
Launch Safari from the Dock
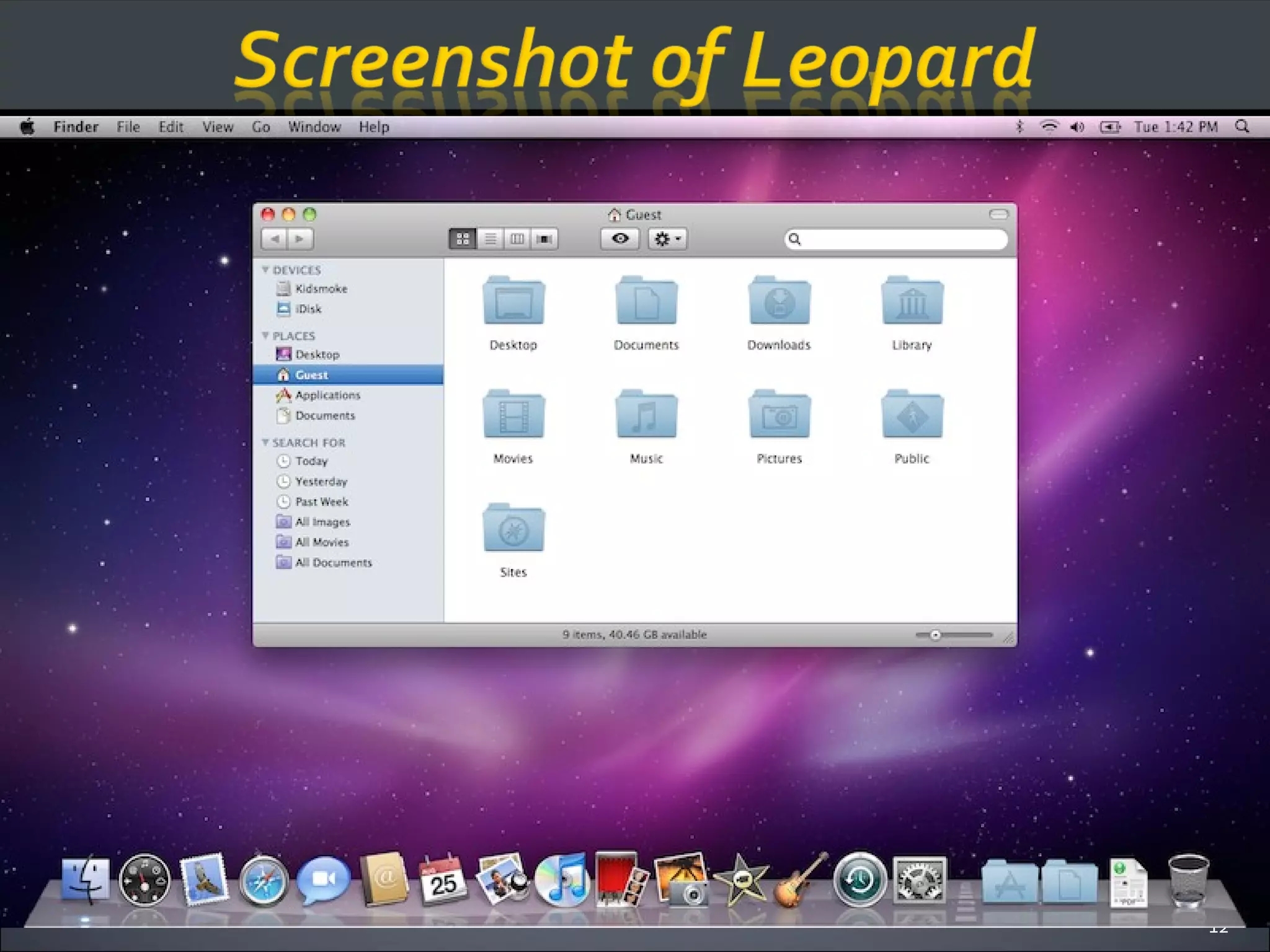point(264,881)
